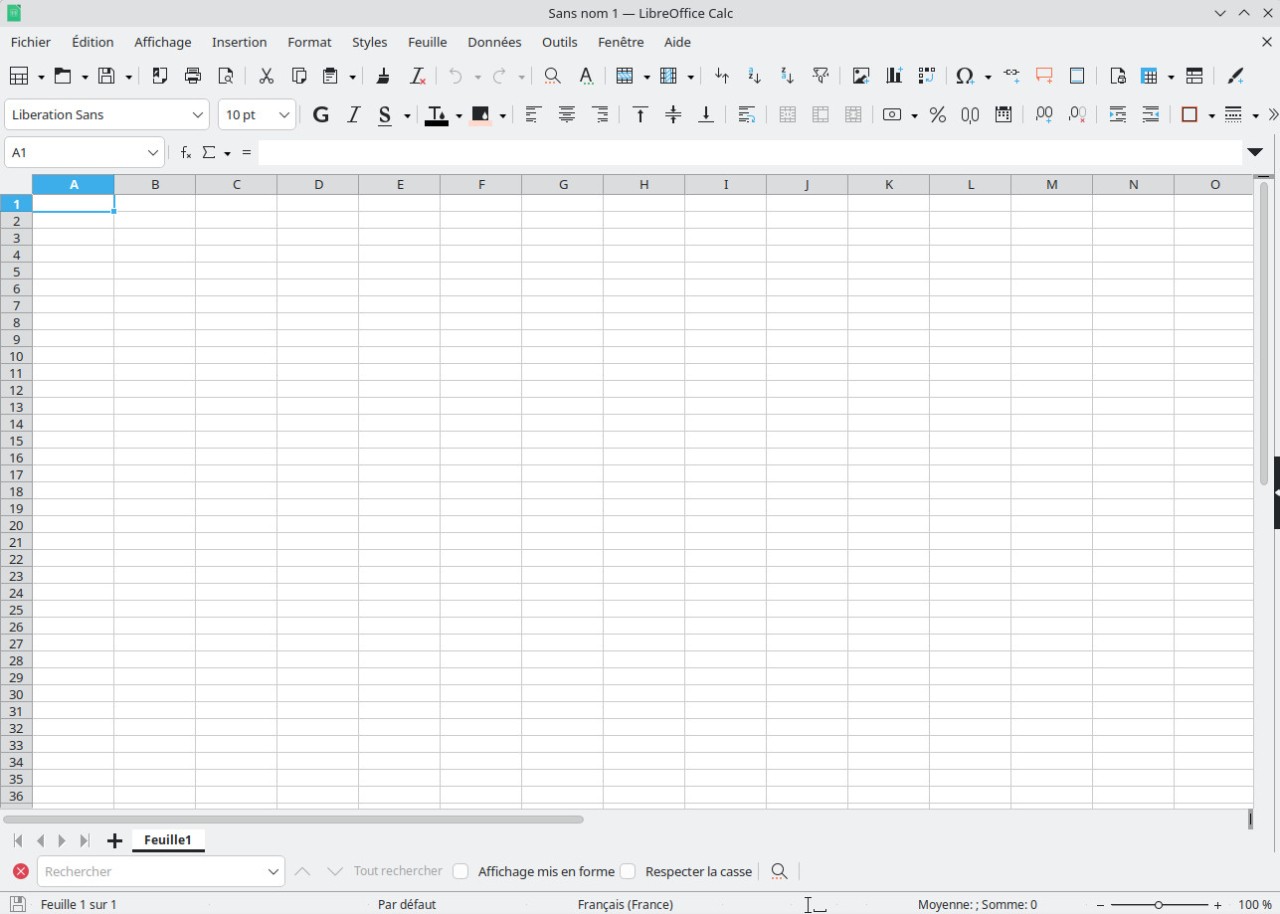Screen dimensions: 1280x914
Task: Apply percent number format
Action: (937, 115)
